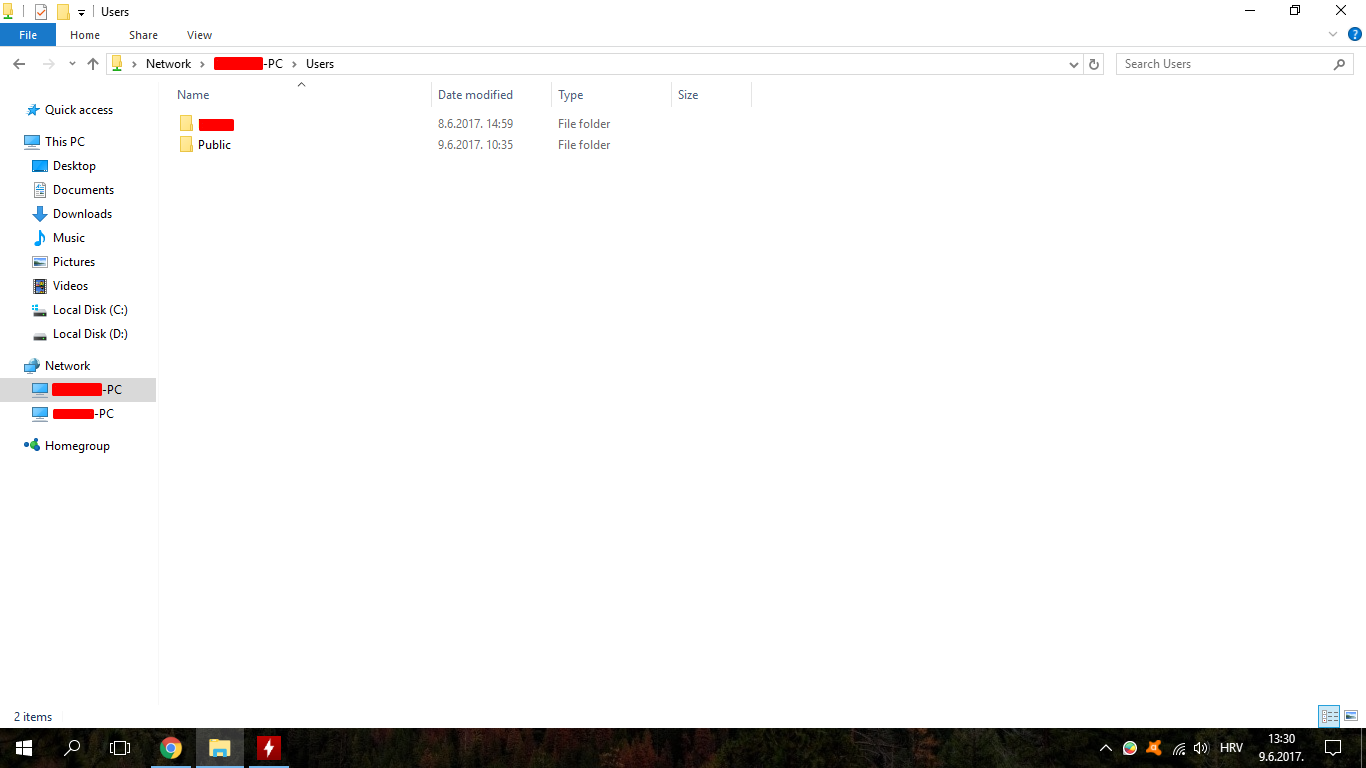Click the taskbar search magnifier

click(x=72, y=748)
